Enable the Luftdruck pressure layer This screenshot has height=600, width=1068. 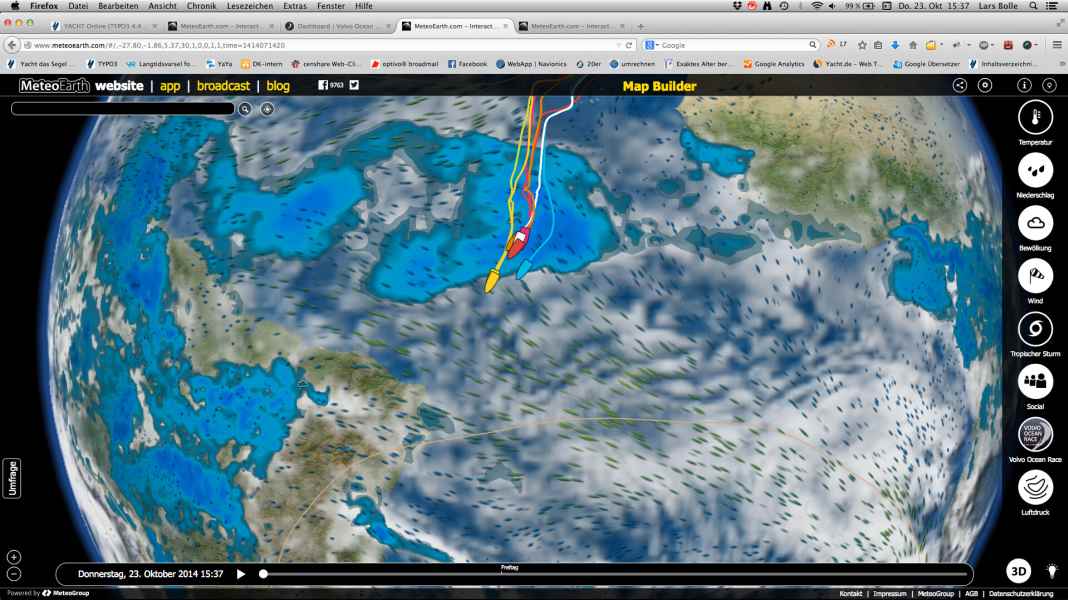[1035, 488]
